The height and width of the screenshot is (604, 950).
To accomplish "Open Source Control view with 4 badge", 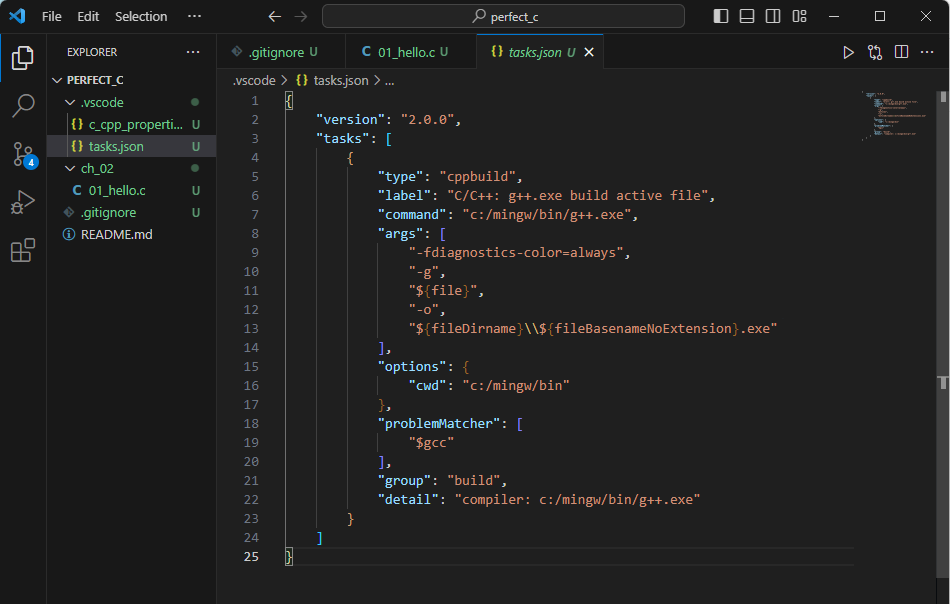I will tap(23, 154).
